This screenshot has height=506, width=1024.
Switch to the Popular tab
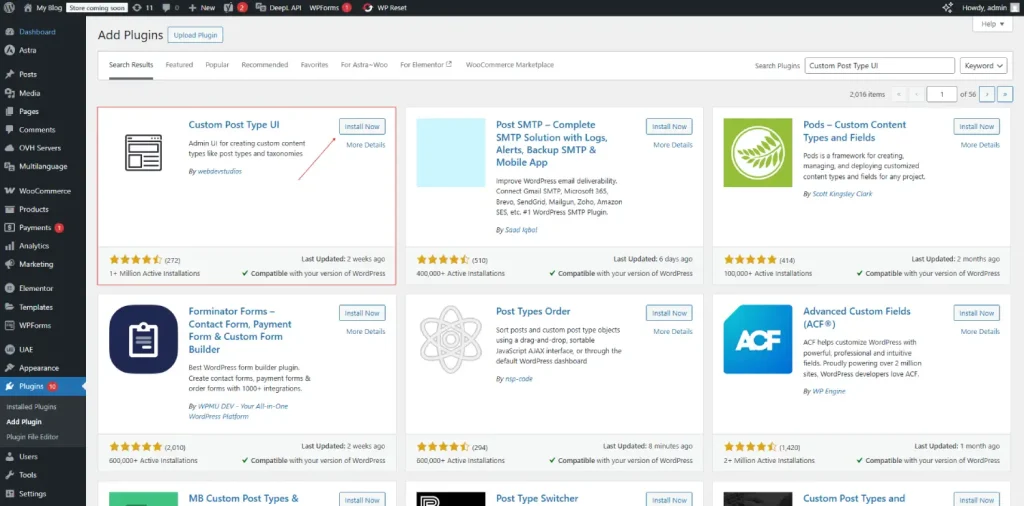click(x=217, y=65)
